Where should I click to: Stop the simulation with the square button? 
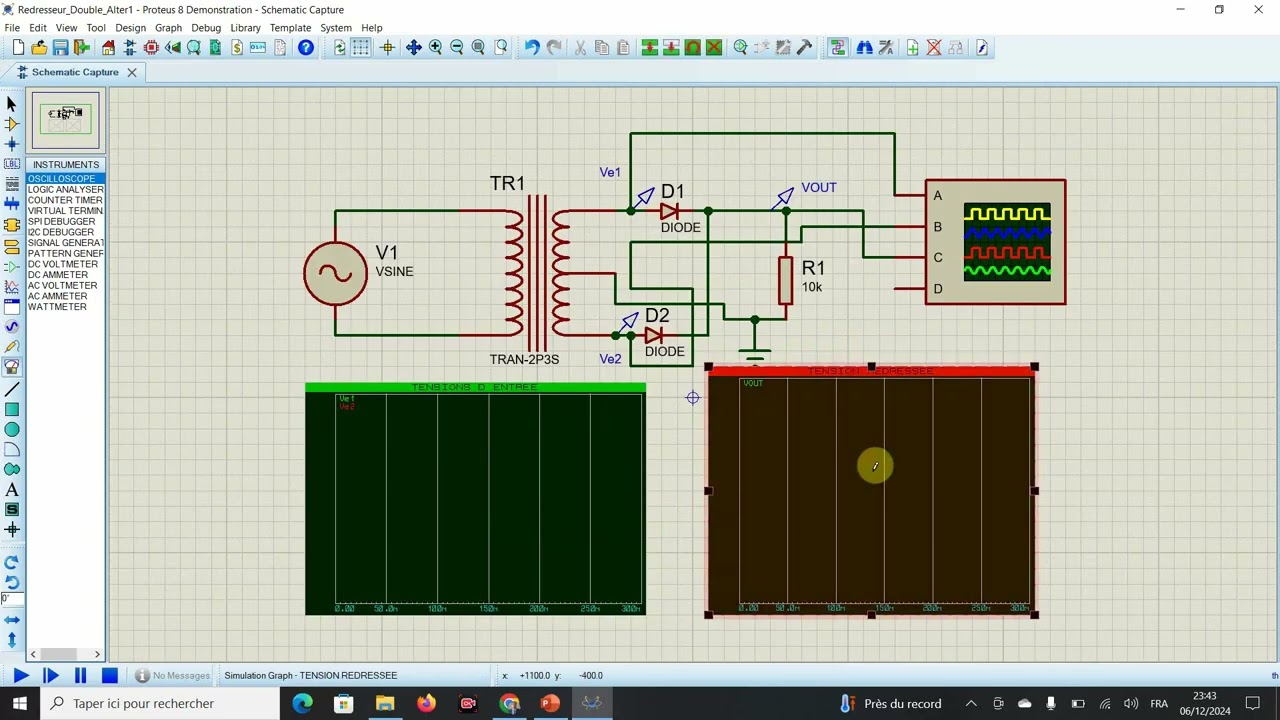pos(110,675)
